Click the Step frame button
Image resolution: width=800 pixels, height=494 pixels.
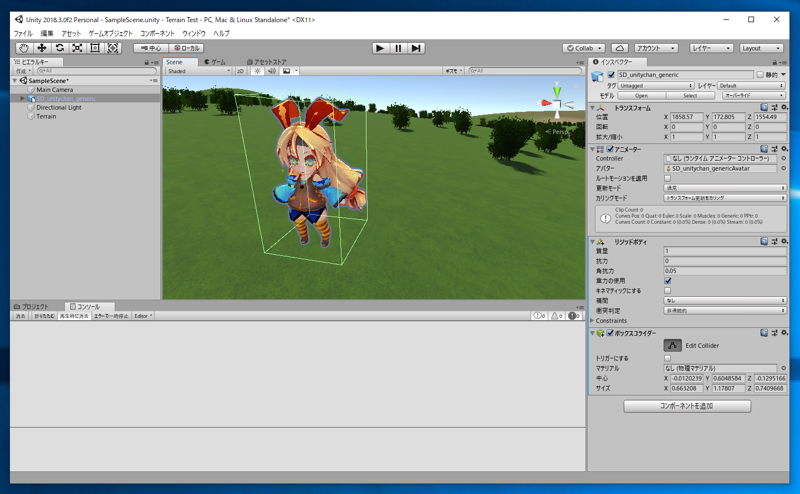[x=416, y=48]
